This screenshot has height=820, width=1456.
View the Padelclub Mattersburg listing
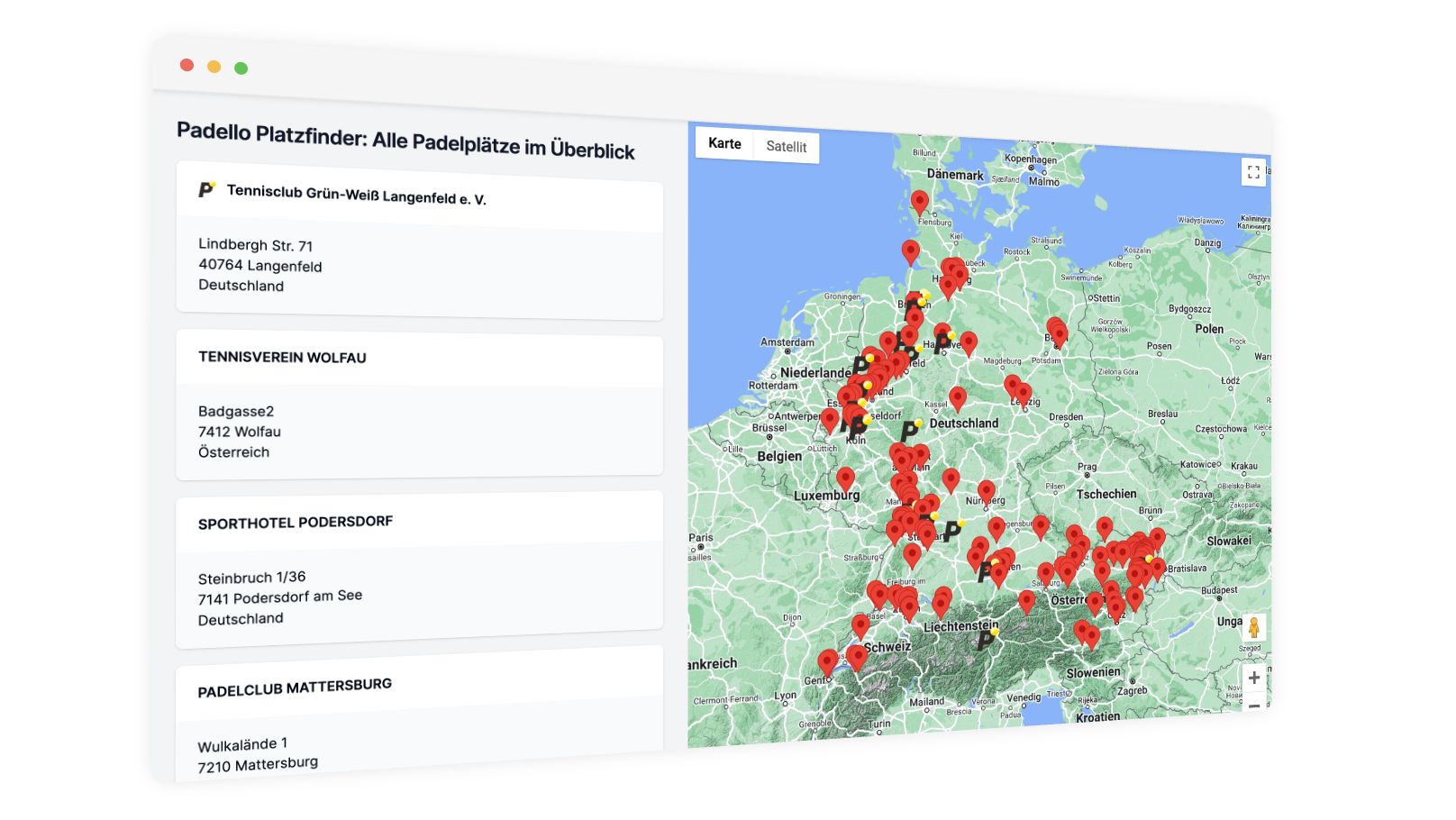(296, 685)
